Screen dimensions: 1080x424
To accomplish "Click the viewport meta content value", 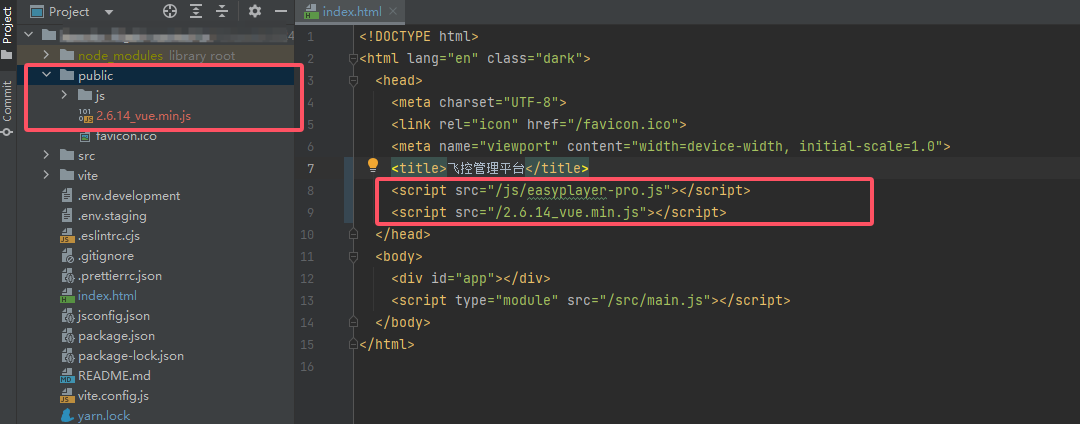I will pyautogui.click(x=785, y=147).
